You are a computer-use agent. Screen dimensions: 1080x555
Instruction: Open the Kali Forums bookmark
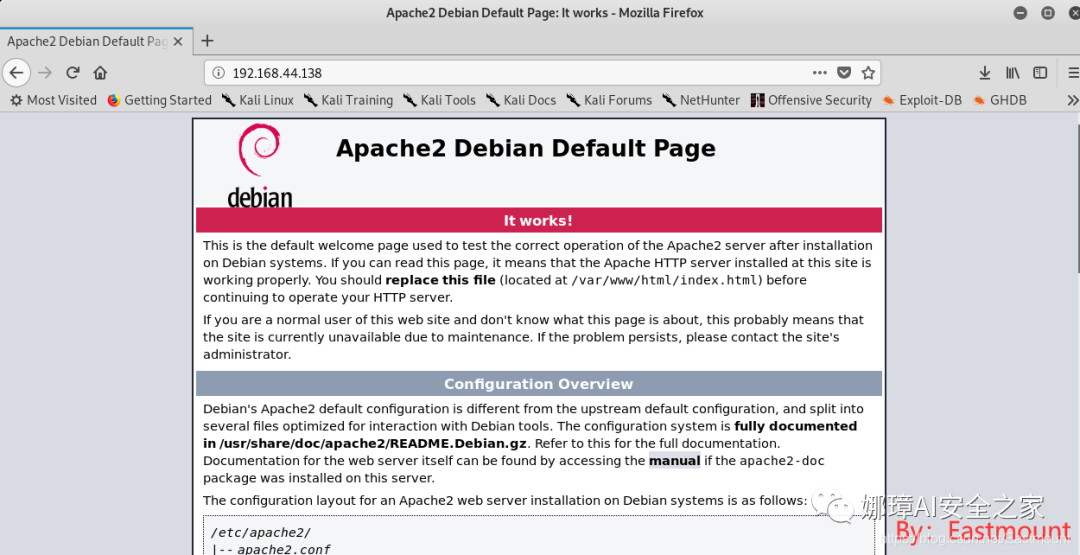tap(609, 101)
